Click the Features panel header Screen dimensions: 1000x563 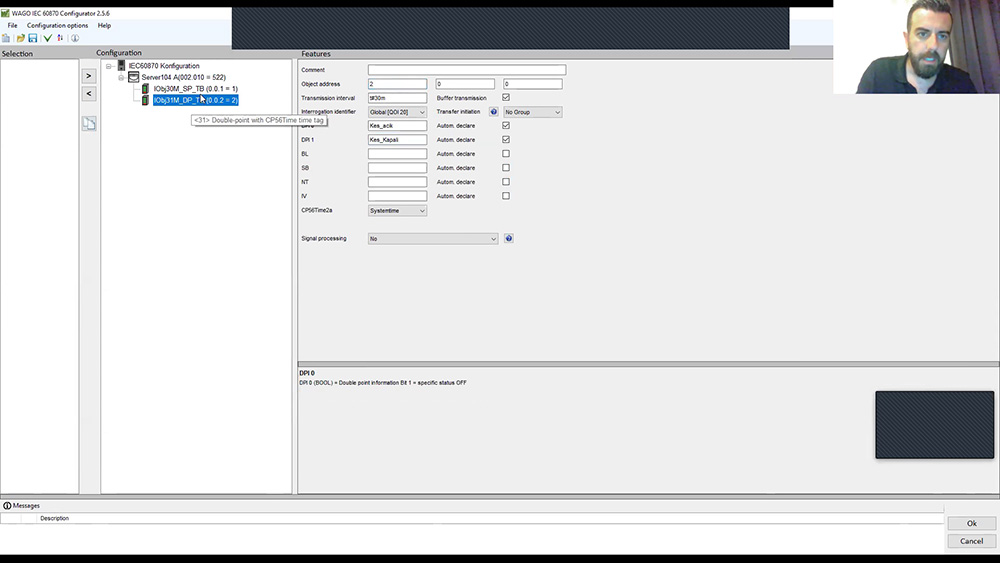tap(316, 54)
